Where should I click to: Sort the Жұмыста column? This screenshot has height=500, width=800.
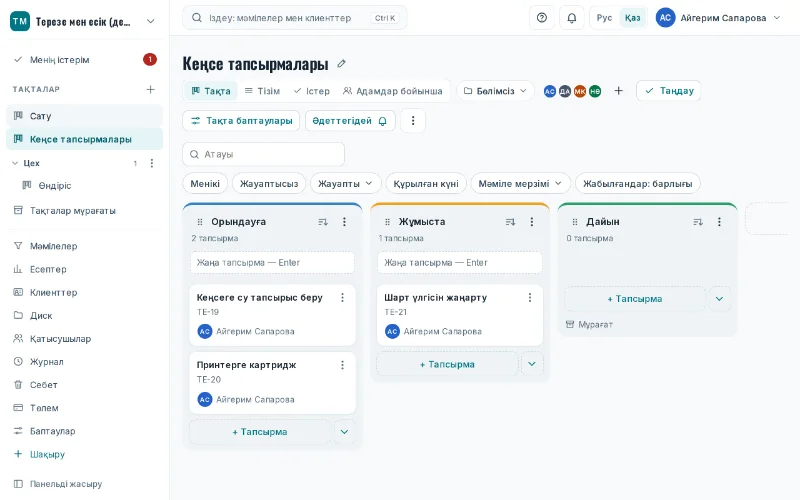(510, 222)
